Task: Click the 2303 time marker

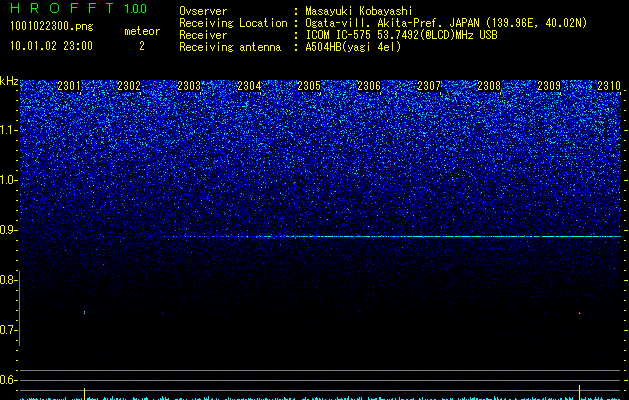Action: [x=189, y=86]
